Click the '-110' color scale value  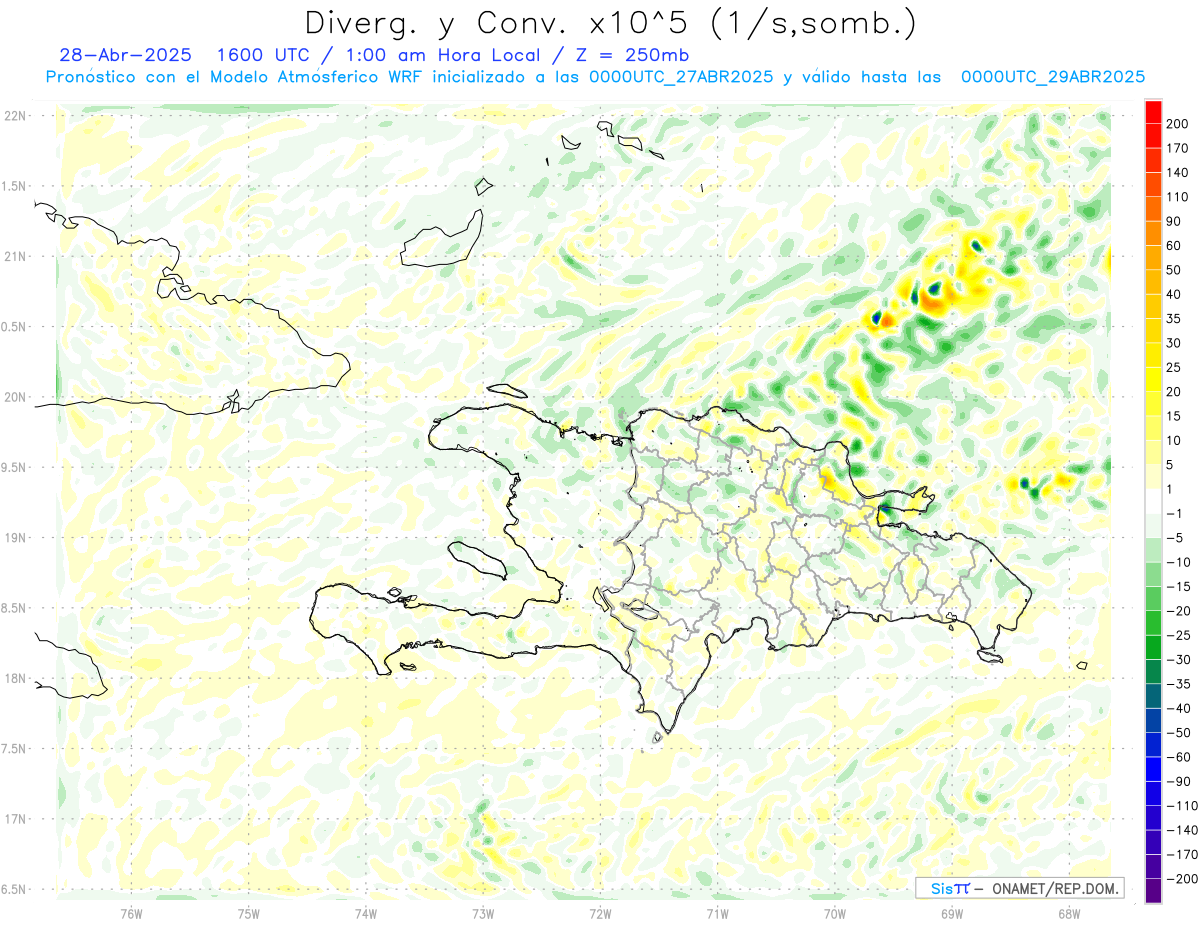point(1181,806)
